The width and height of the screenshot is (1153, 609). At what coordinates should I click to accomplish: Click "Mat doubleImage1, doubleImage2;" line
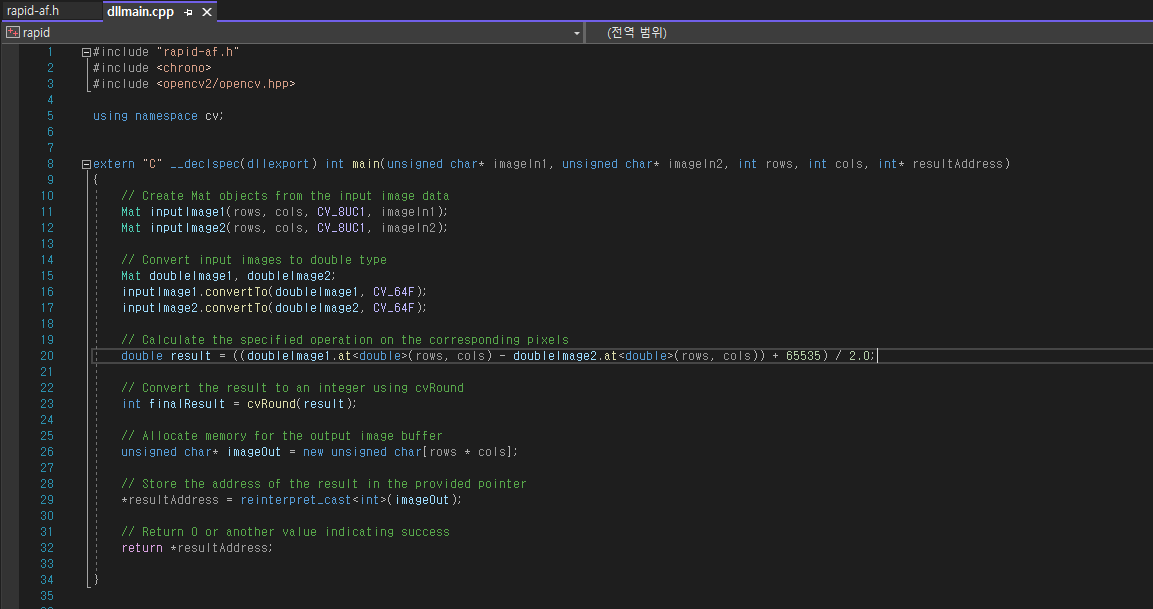pyautogui.click(x=228, y=276)
